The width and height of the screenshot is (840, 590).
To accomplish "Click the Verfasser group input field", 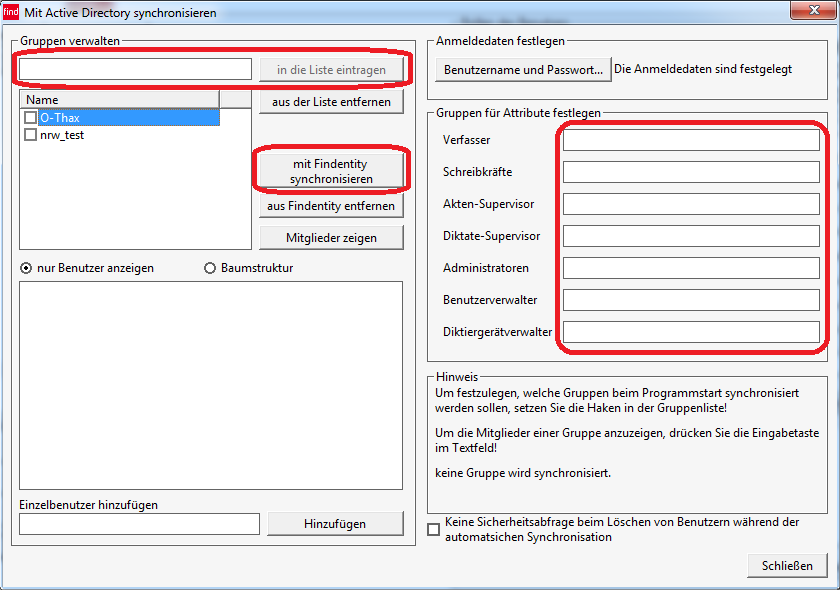I will pos(691,140).
